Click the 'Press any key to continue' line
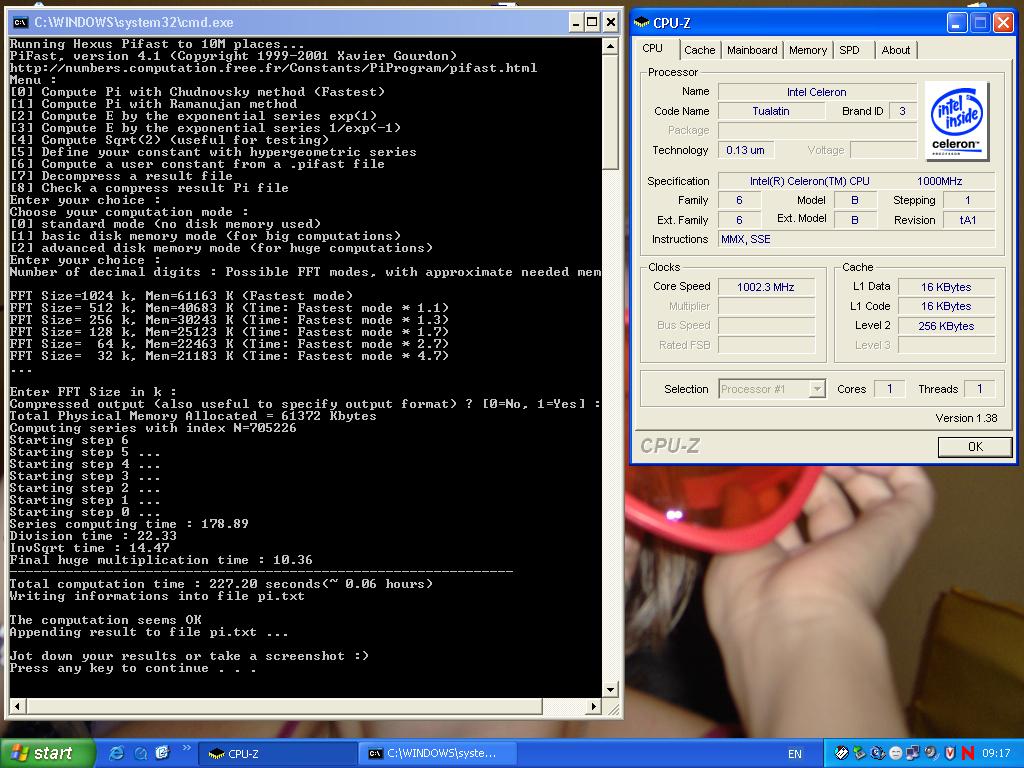1024x768 pixels. click(133, 668)
